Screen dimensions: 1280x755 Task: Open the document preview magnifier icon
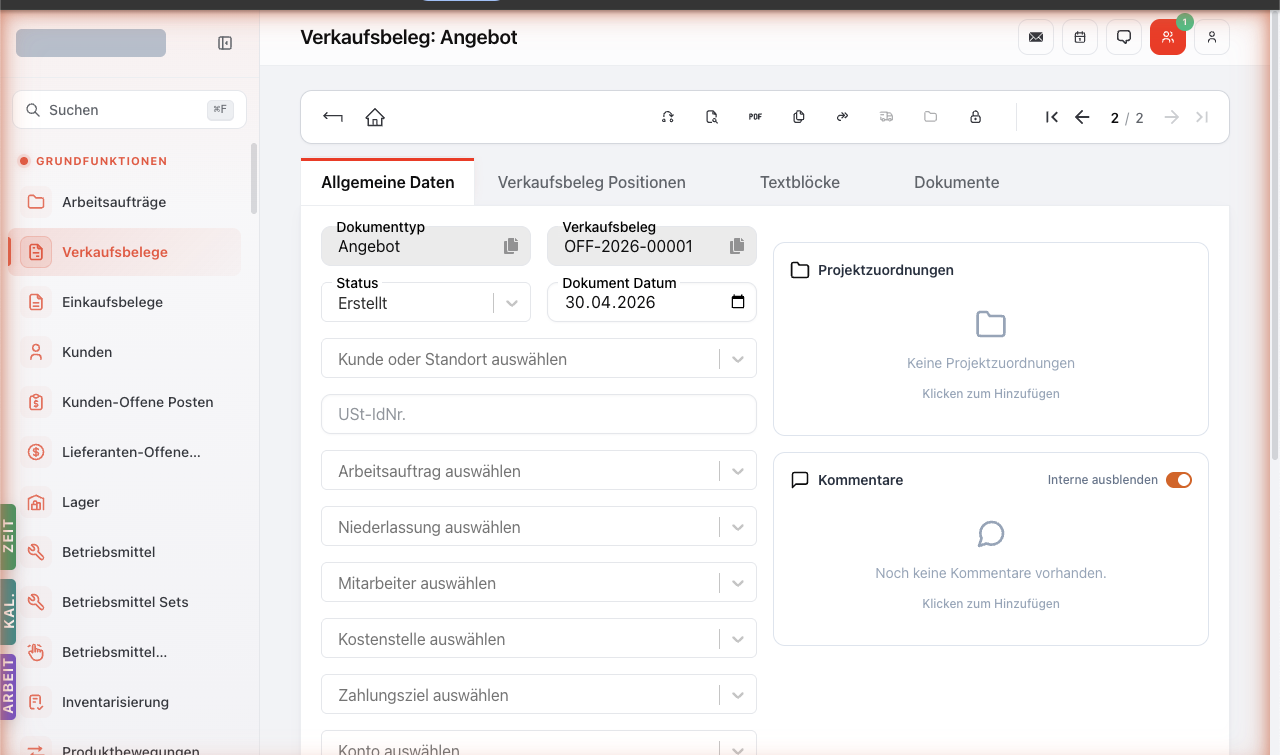point(712,117)
